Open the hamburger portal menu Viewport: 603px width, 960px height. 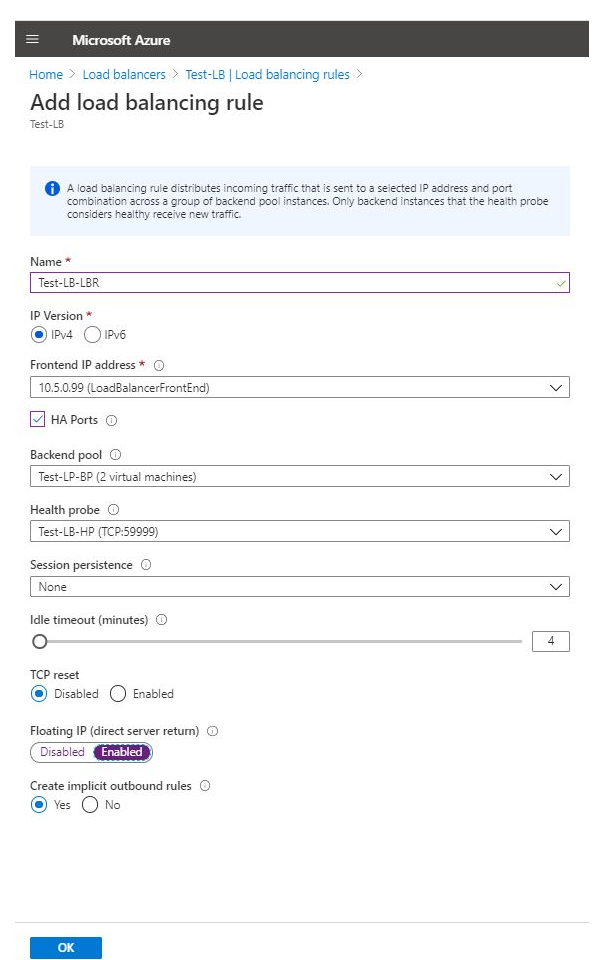(33, 40)
